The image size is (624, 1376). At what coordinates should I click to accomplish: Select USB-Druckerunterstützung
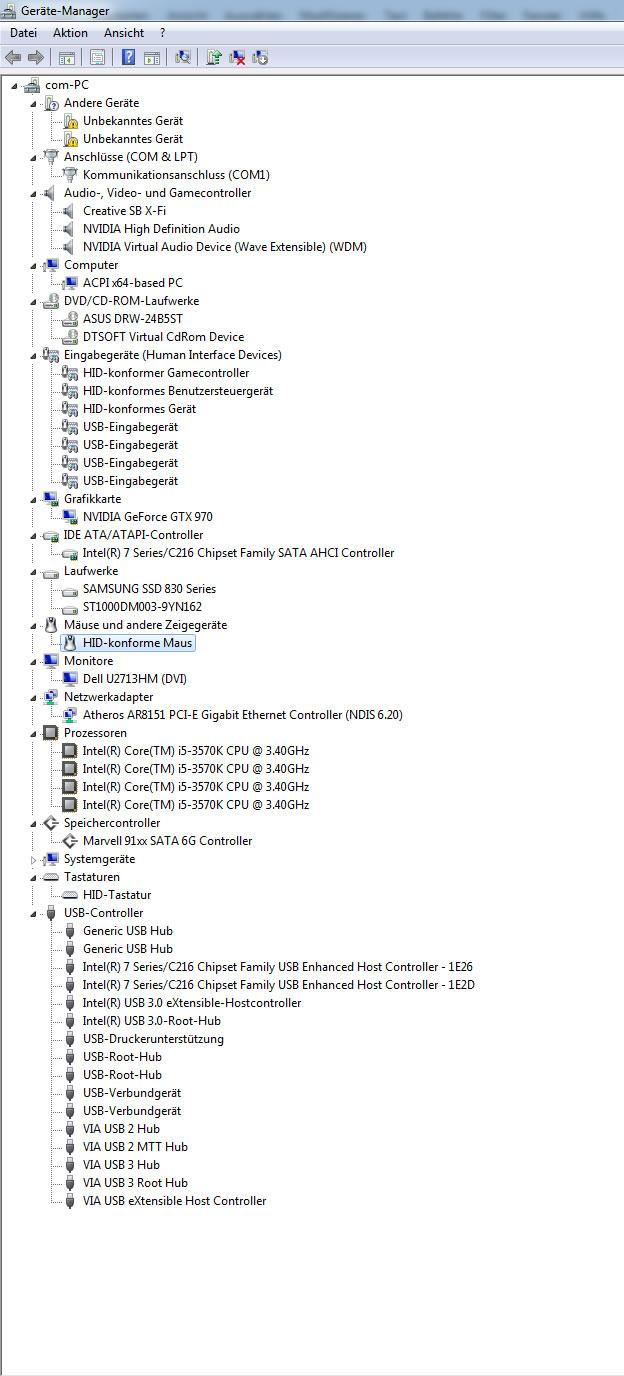(x=153, y=1039)
